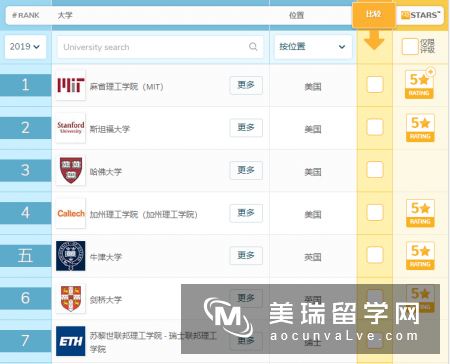
Task: Focus the University search input field
Action: (x=160, y=47)
